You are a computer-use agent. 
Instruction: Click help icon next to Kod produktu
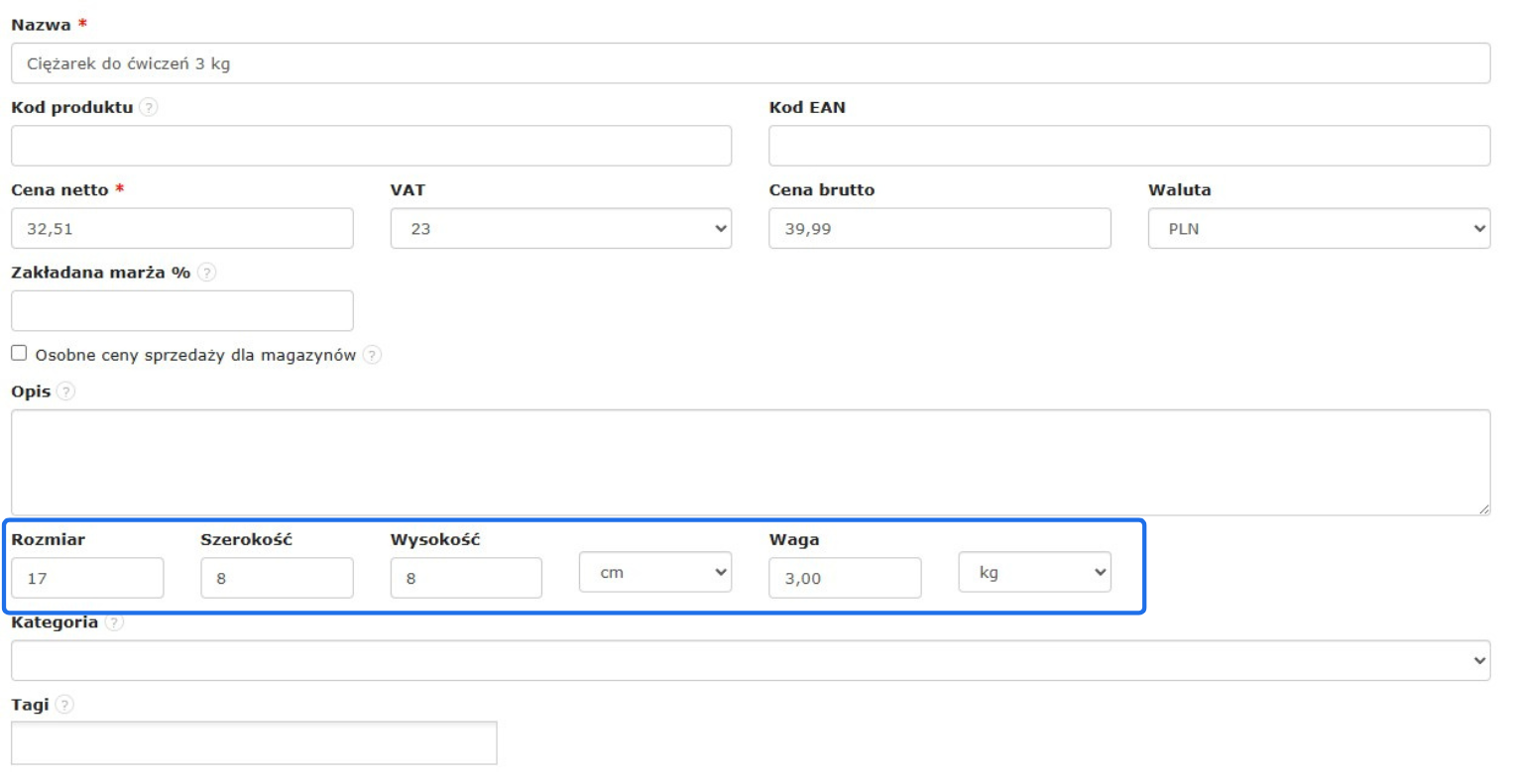point(149,108)
